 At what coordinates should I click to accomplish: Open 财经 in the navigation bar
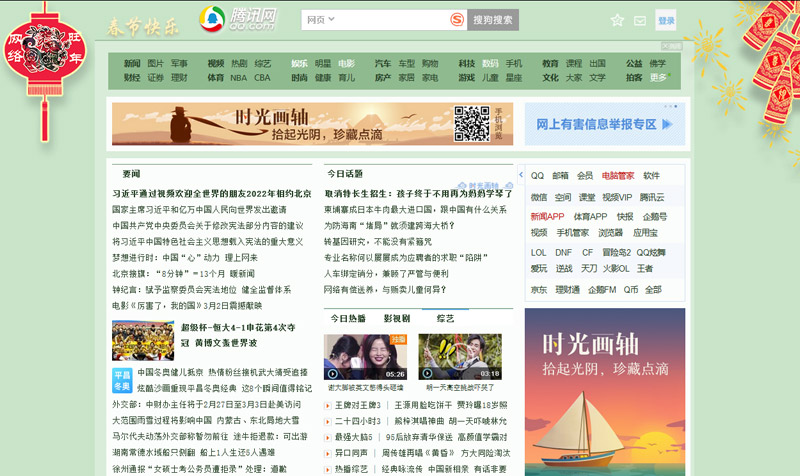pos(132,78)
